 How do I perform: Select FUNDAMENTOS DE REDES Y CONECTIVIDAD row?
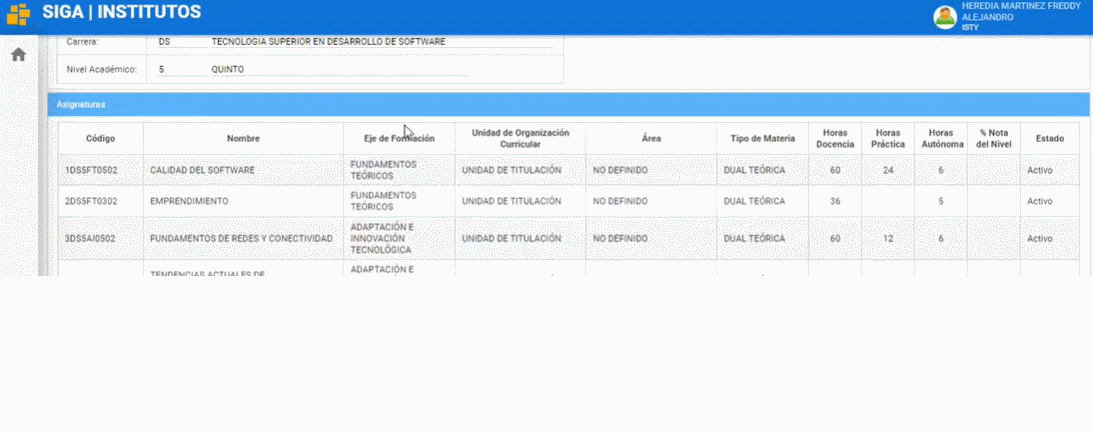[x=240, y=239]
